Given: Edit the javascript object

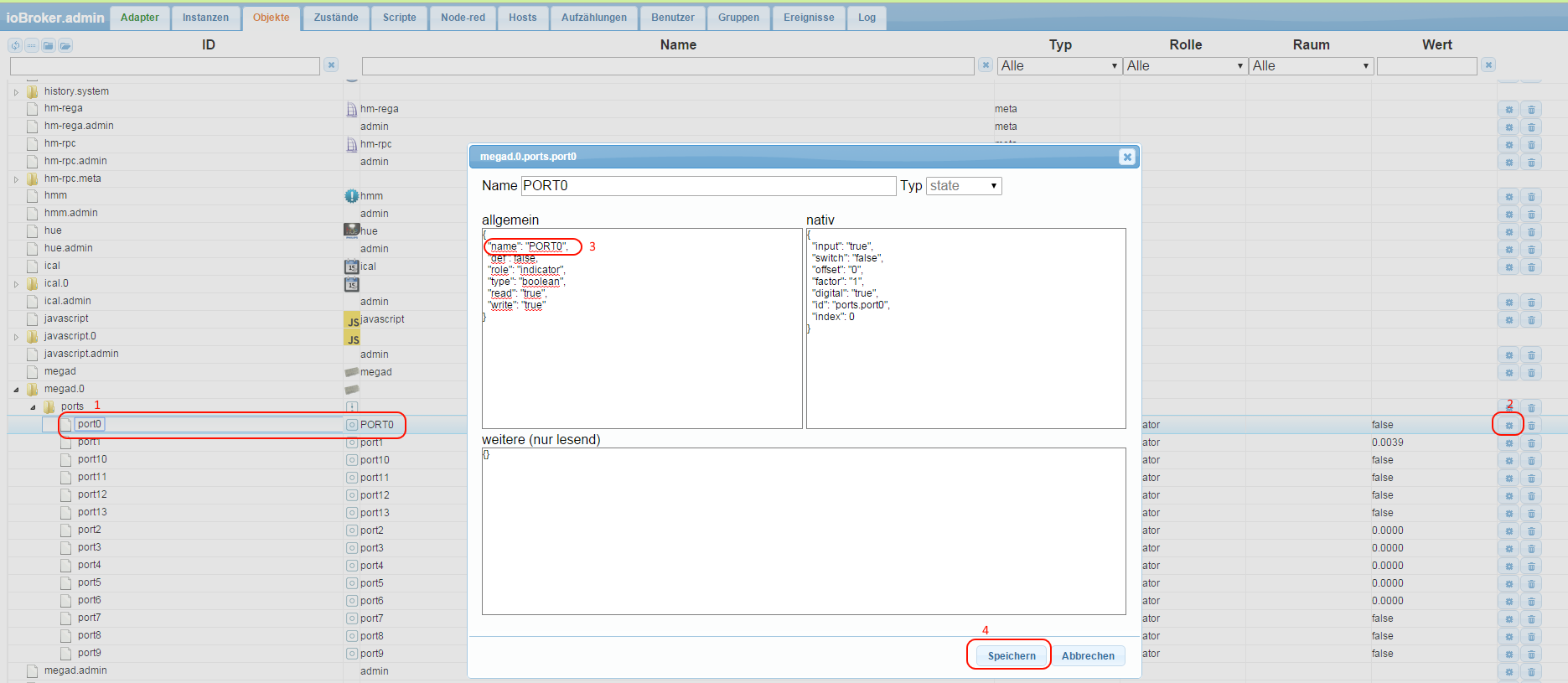Looking at the screenshot, I should [x=1509, y=320].
